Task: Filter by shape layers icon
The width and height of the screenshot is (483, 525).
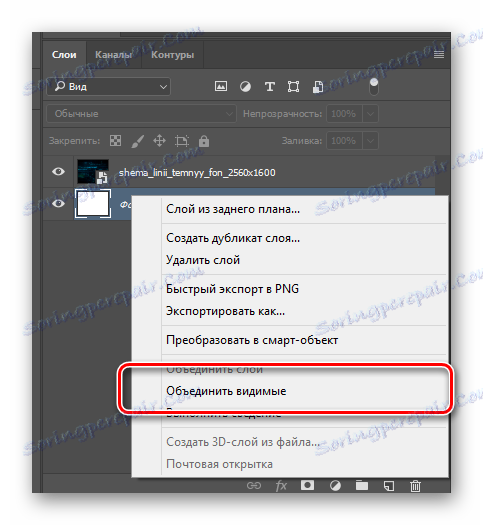Action: (293, 87)
